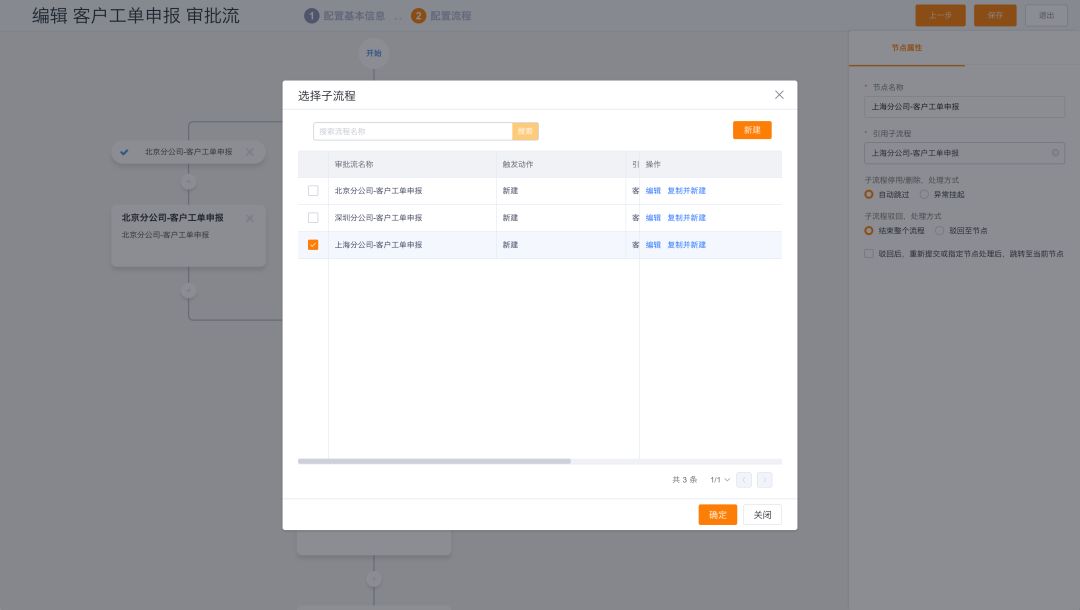Click the 退出 button in top bar
Screen dimensions: 1080x610
1046,15
